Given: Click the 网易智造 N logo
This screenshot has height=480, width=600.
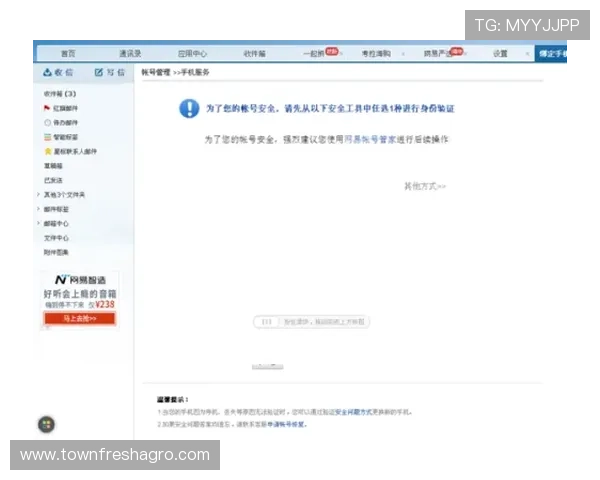Looking at the screenshot, I should 61,279.
